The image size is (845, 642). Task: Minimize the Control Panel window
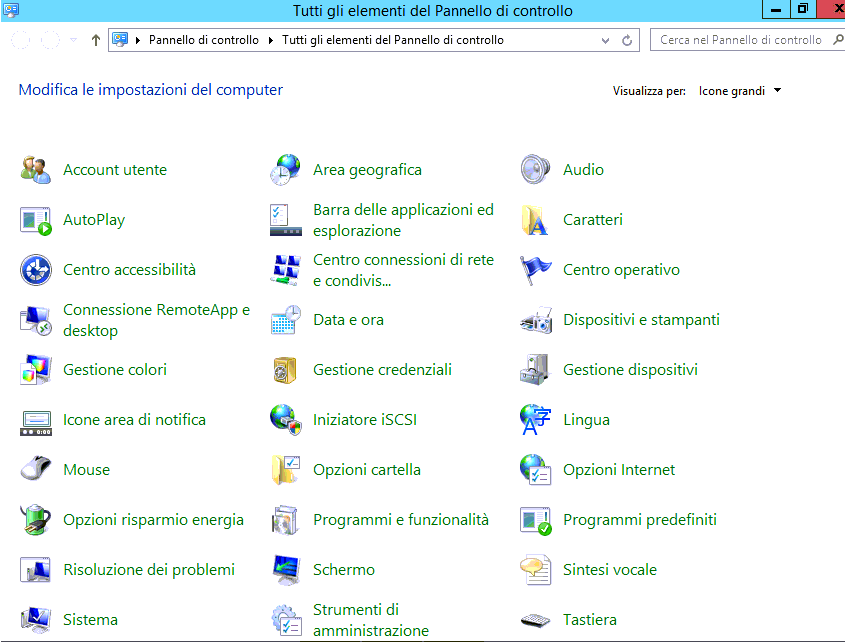(776, 10)
